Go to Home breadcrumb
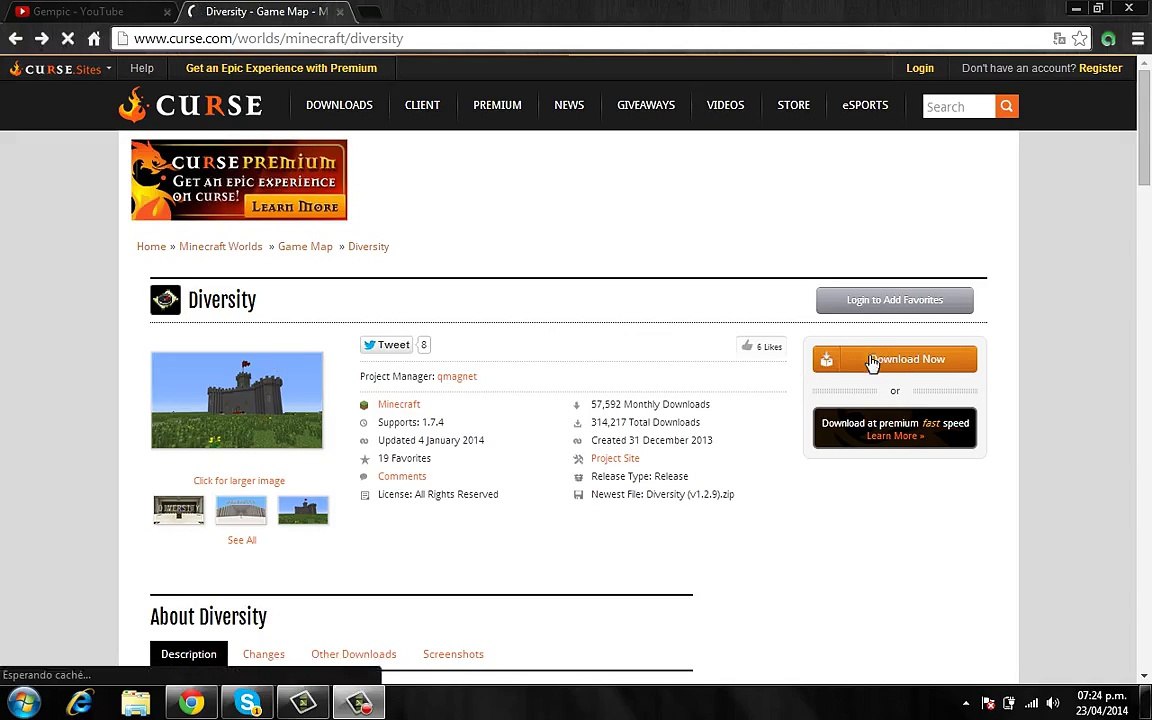 click(151, 246)
